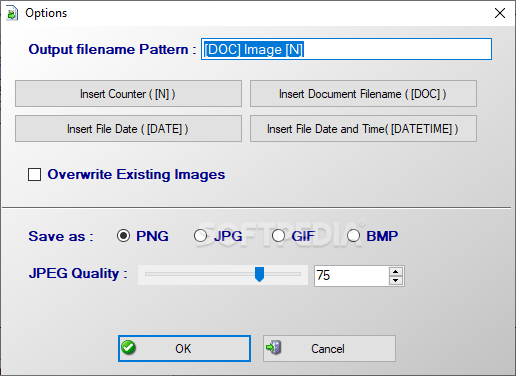Screen dimensions: 516x376
Task: Click the Options window title icon
Action: pyautogui.click(x=12, y=13)
